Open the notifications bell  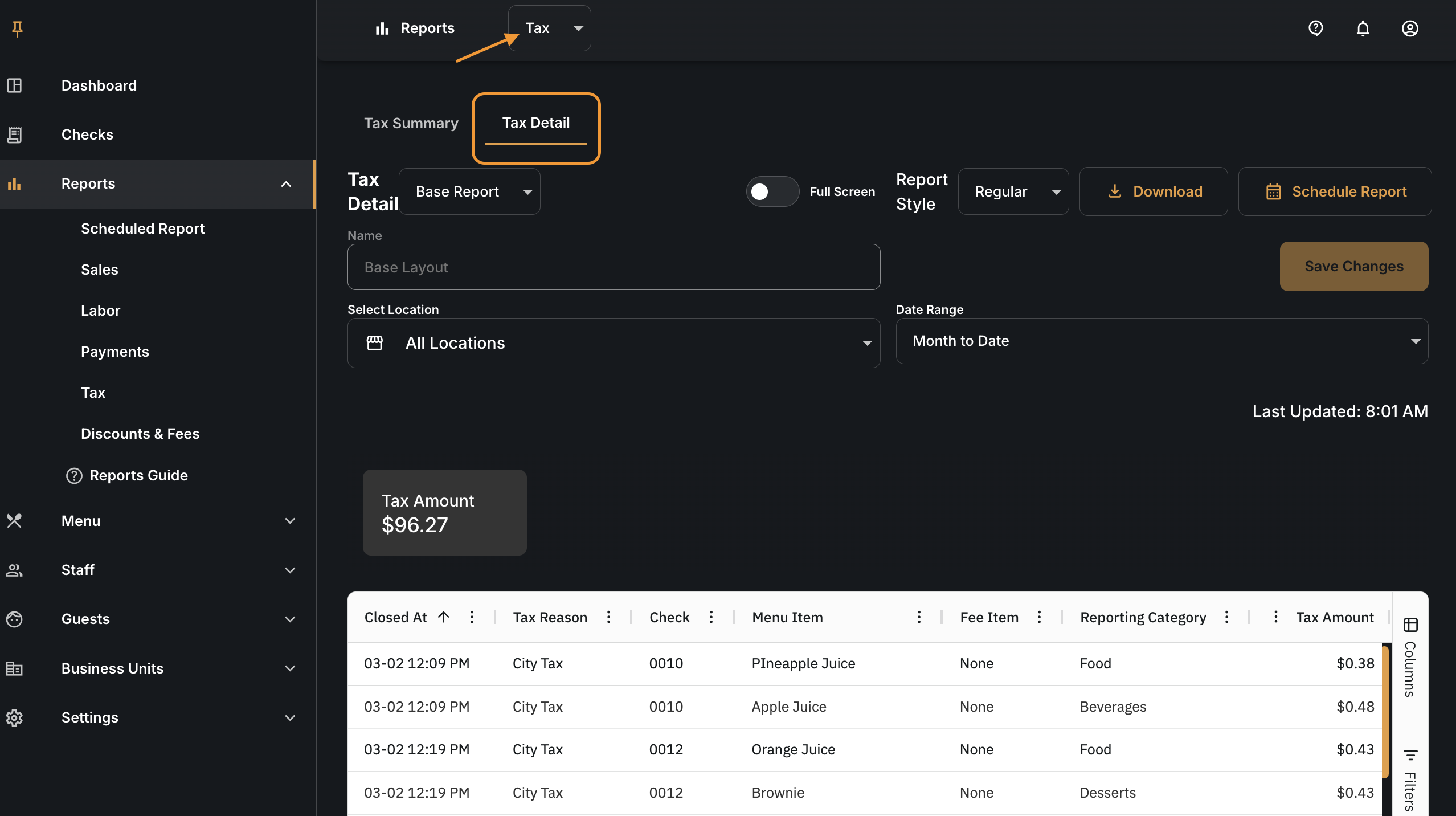(x=1363, y=28)
